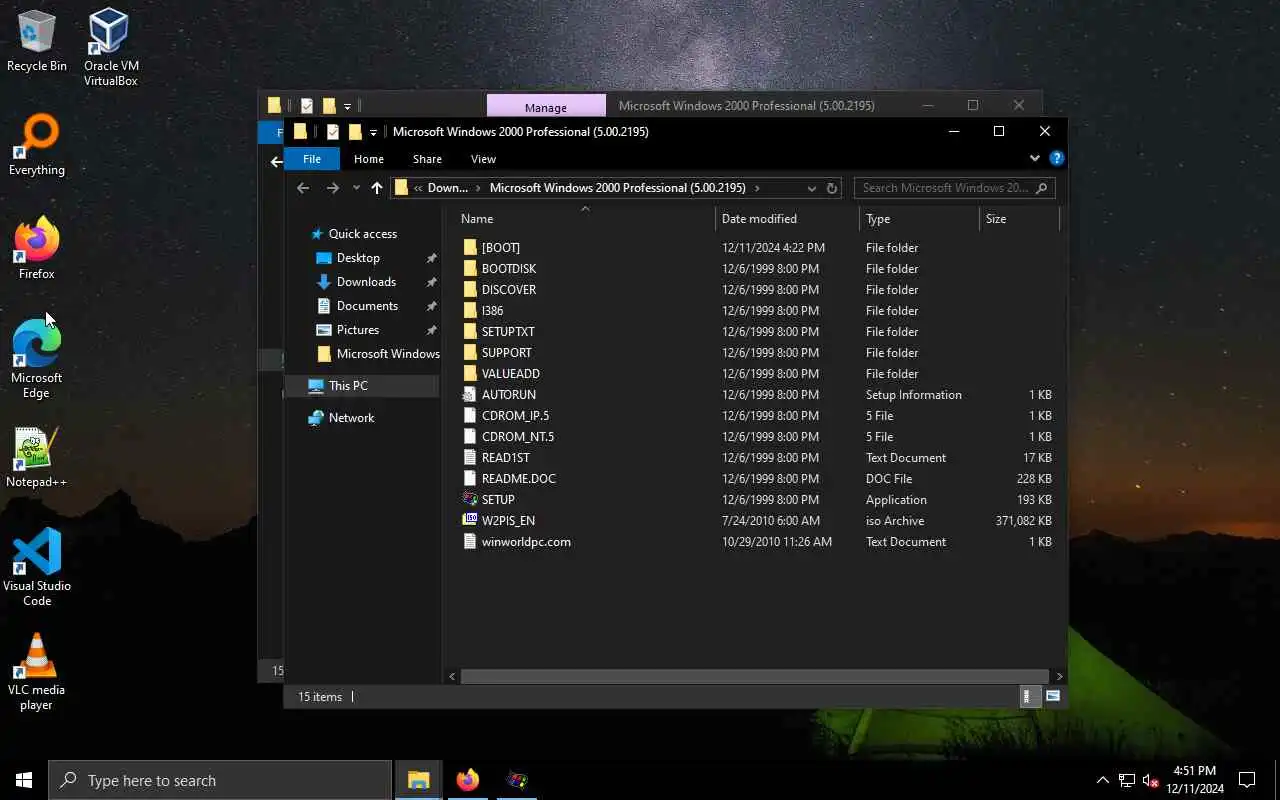Click the Firefox taskbar icon
1280x800 pixels.
(x=467, y=780)
